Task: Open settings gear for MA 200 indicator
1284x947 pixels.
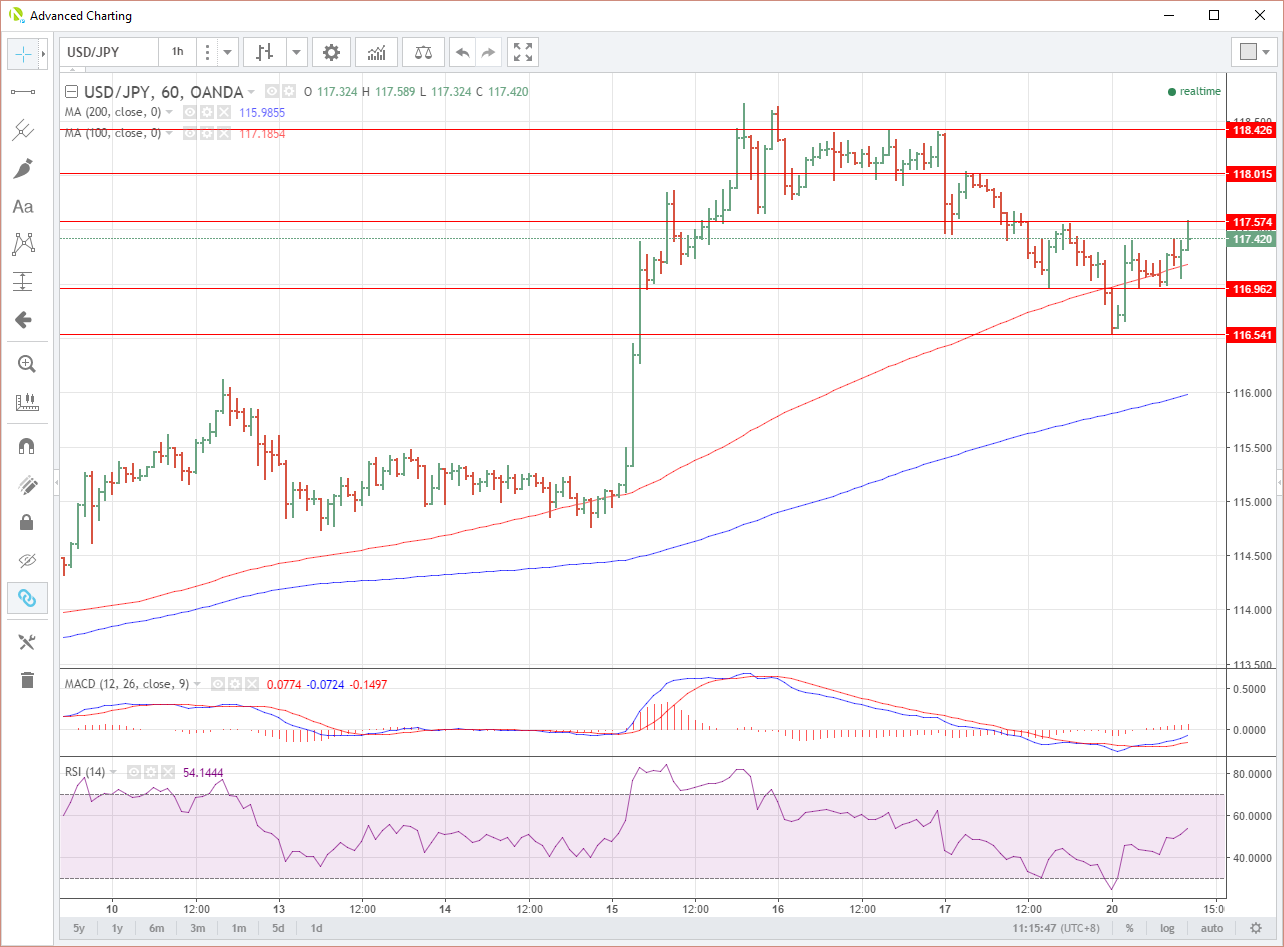Action: click(x=207, y=112)
